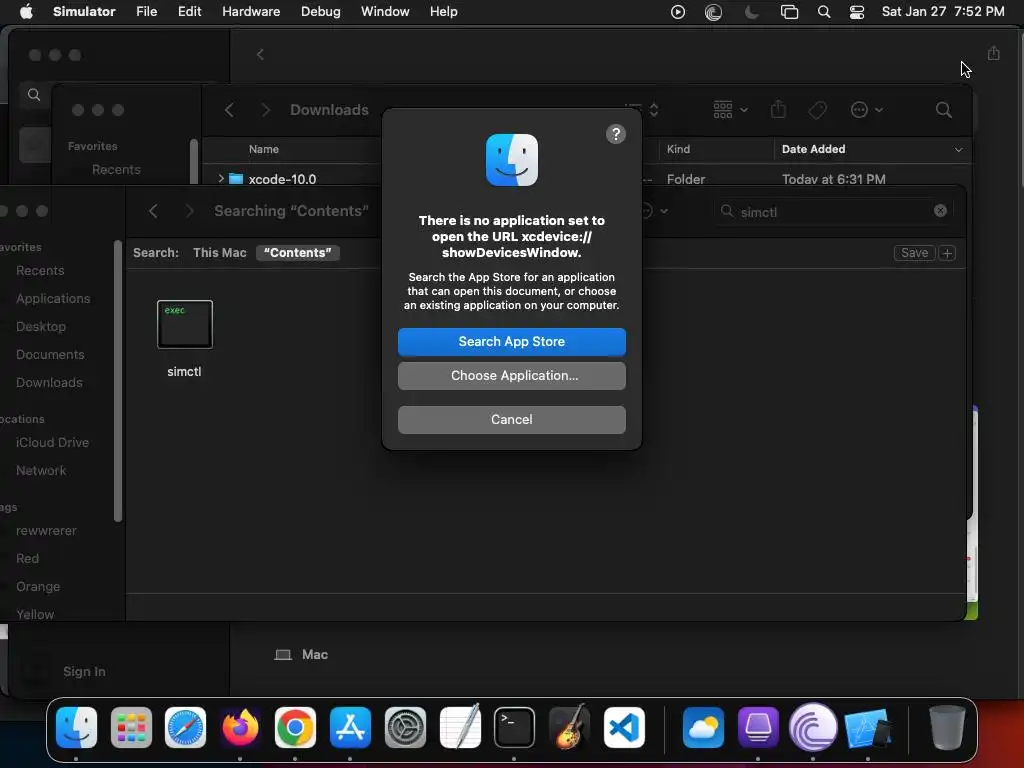The height and width of the screenshot is (768, 1024).
Task: Click the simctl search field
Action: (x=834, y=211)
